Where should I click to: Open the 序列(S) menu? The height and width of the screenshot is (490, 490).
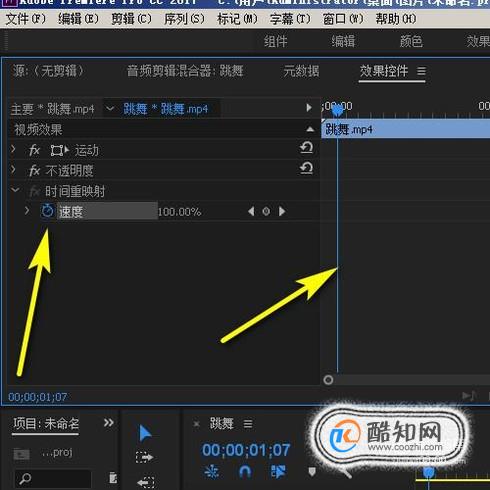(184, 19)
